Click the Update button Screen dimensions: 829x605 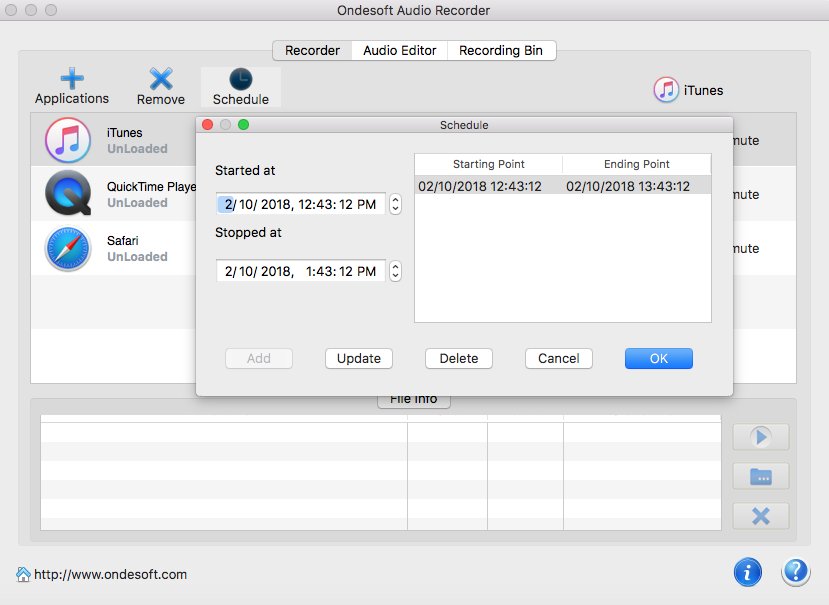359,358
